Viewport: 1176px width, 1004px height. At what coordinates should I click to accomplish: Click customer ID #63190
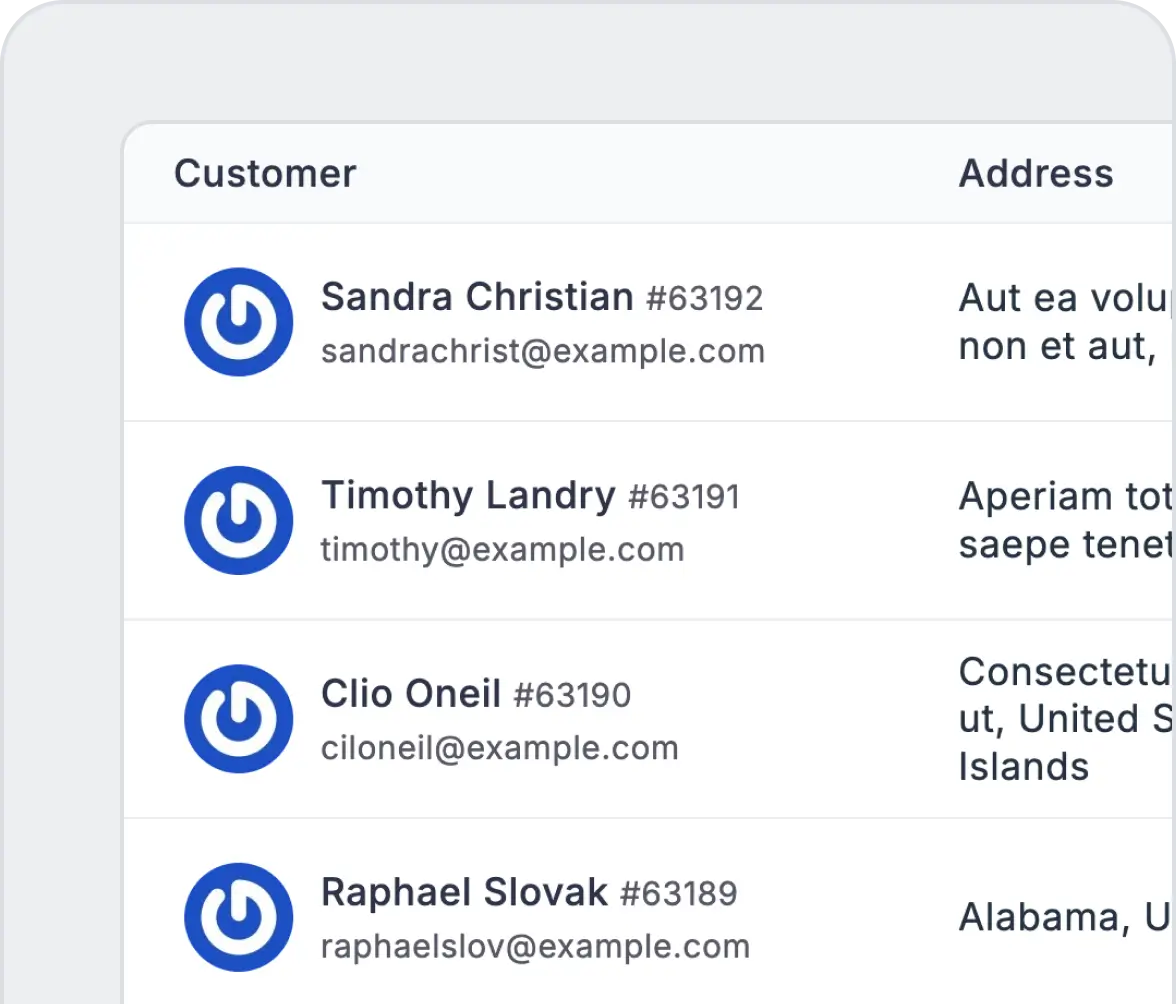pos(572,695)
